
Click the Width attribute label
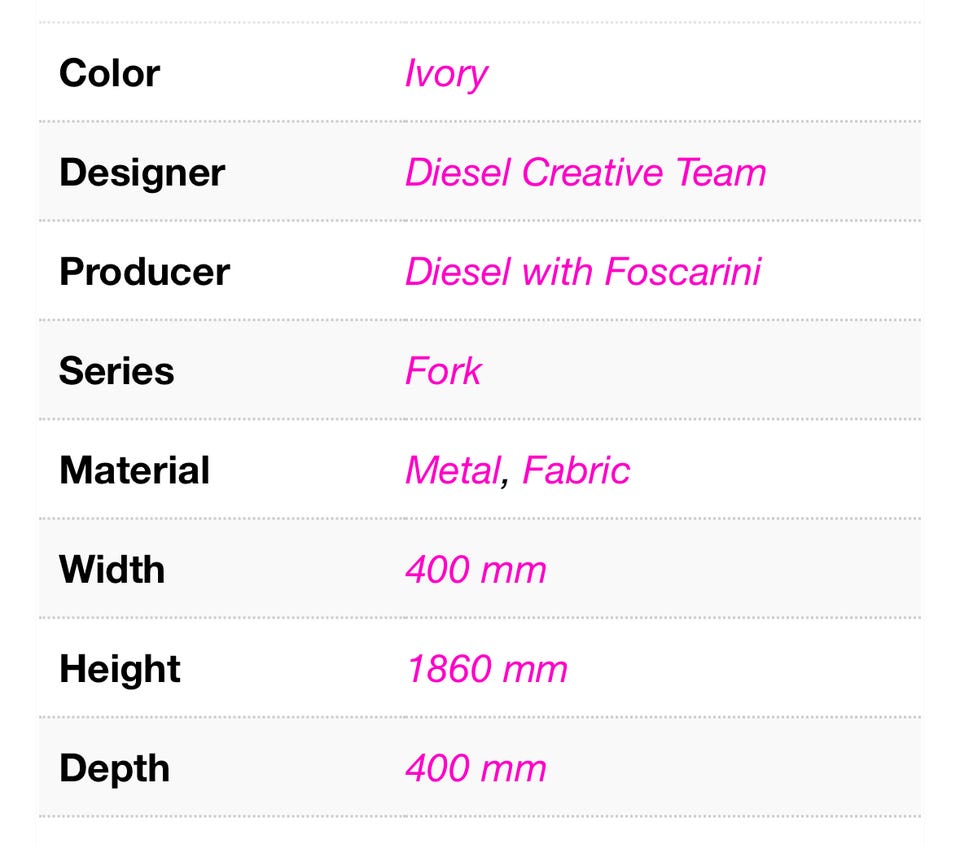coord(112,570)
